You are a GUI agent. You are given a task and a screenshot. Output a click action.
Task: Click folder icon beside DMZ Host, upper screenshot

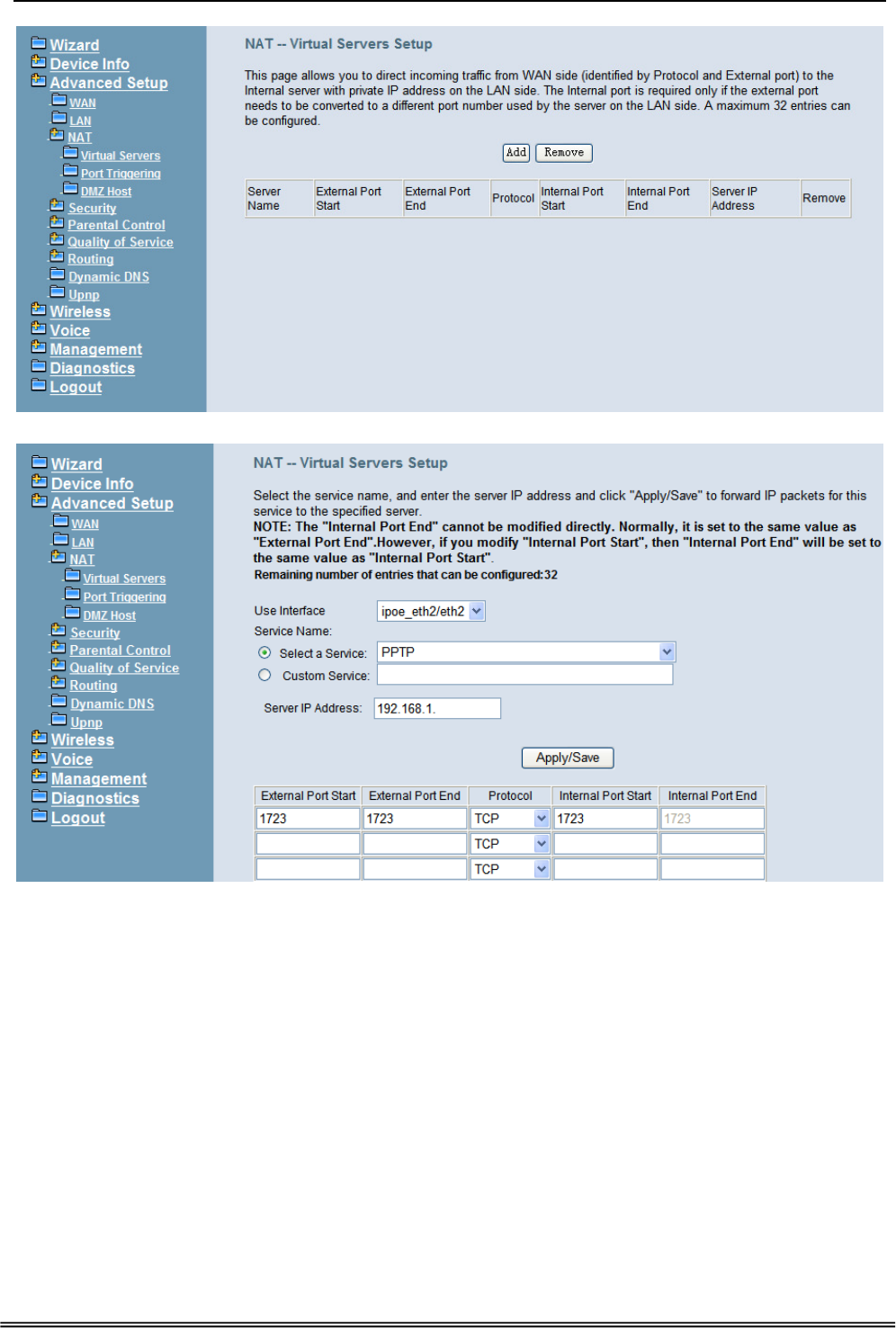coord(70,189)
